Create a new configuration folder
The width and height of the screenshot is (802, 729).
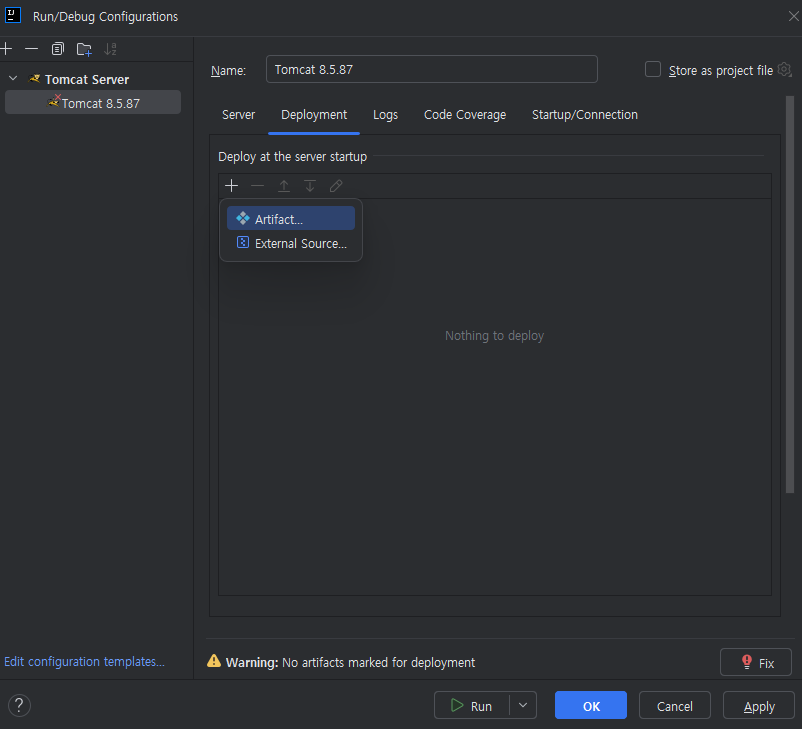[x=84, y=49]
